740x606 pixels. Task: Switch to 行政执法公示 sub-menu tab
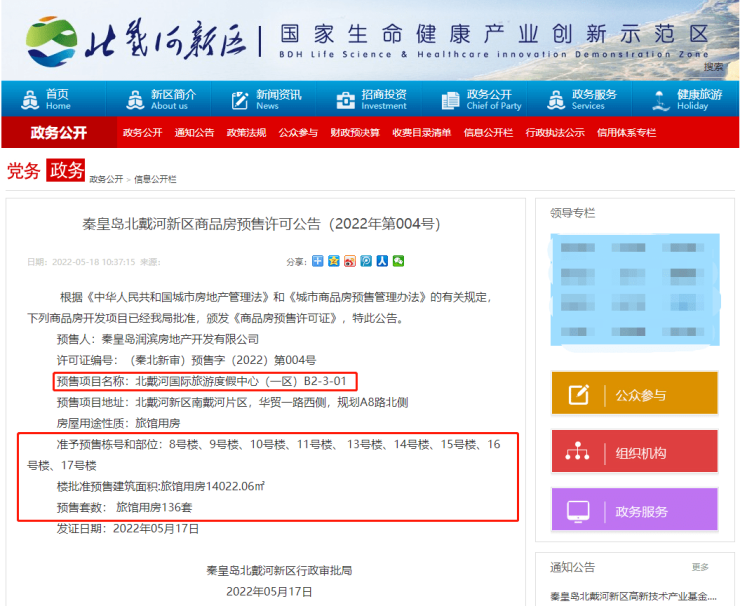[x=555, y=132]
